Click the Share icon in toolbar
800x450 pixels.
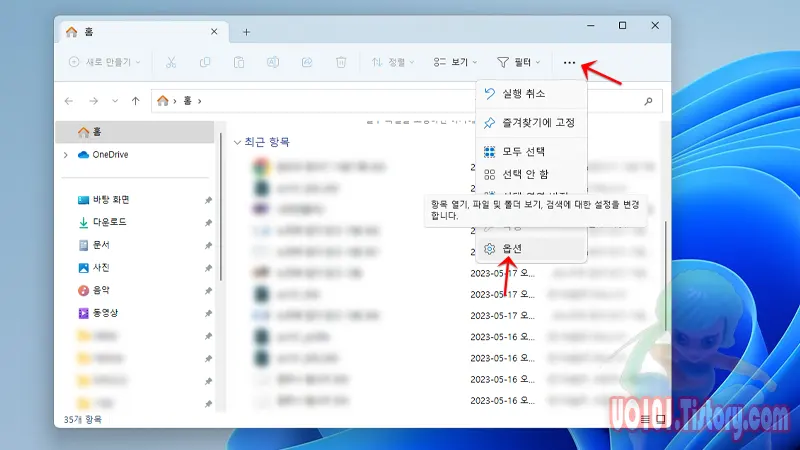tap(307, 62)
